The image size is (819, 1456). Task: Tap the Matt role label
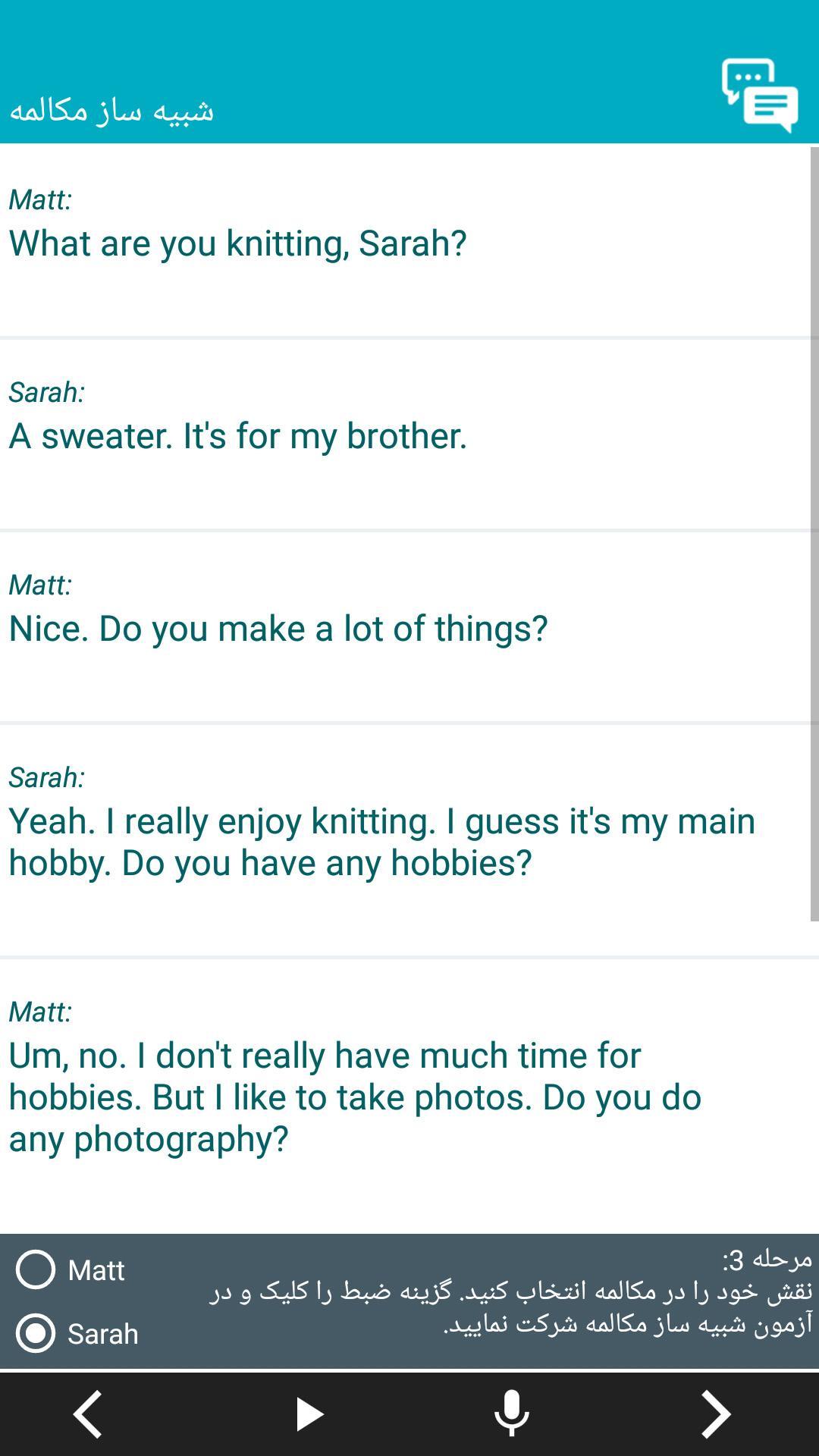point(96,1270)
